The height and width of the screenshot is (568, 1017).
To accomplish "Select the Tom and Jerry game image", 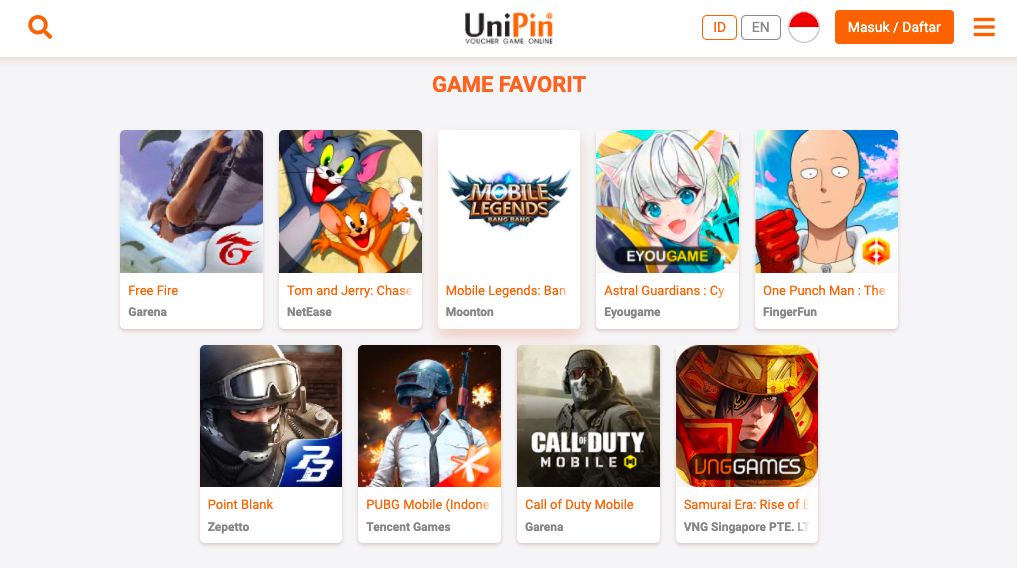I will point(350,201).
